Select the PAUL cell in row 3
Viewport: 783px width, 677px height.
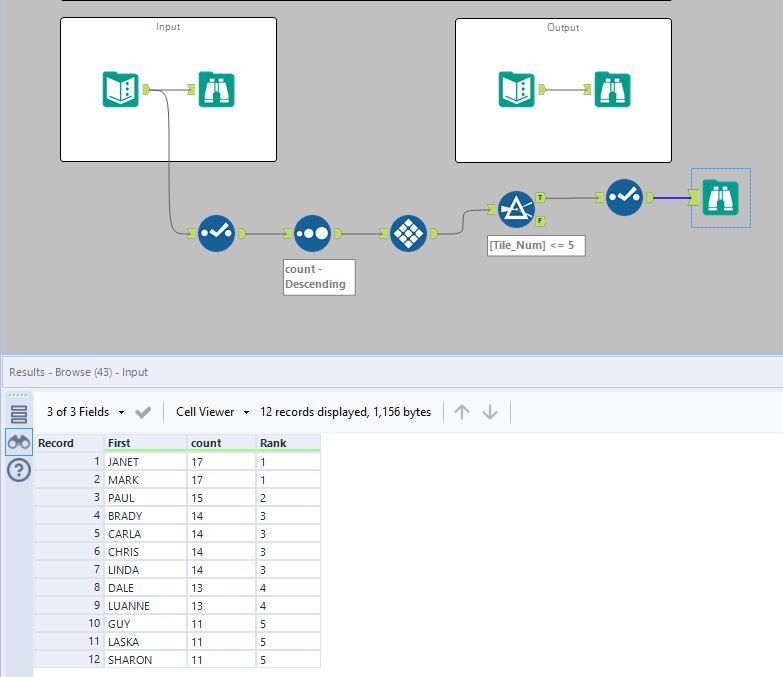[145, 498]
